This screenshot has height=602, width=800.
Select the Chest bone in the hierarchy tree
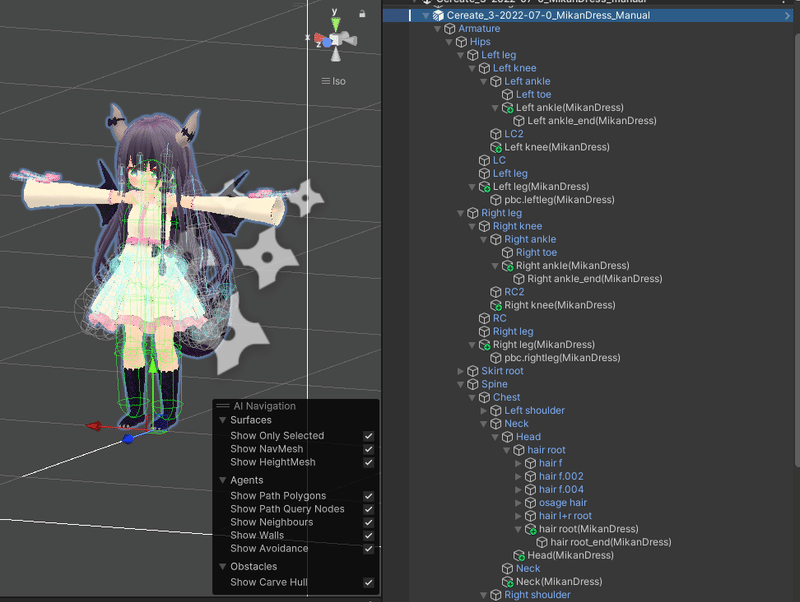(505, 396)
